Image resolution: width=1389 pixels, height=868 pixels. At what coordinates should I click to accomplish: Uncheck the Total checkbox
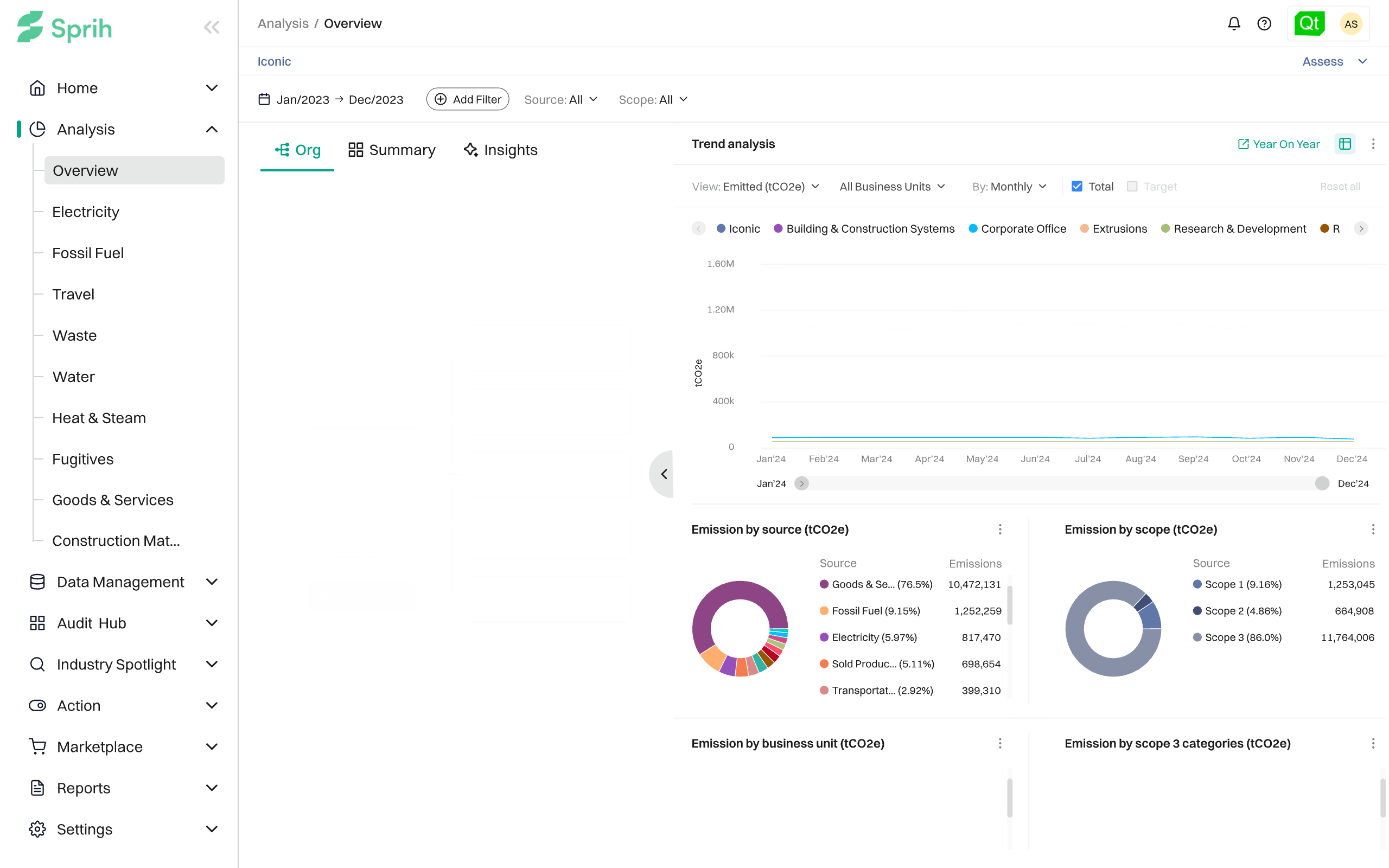pyautogui.click(x=1077, y=187)
